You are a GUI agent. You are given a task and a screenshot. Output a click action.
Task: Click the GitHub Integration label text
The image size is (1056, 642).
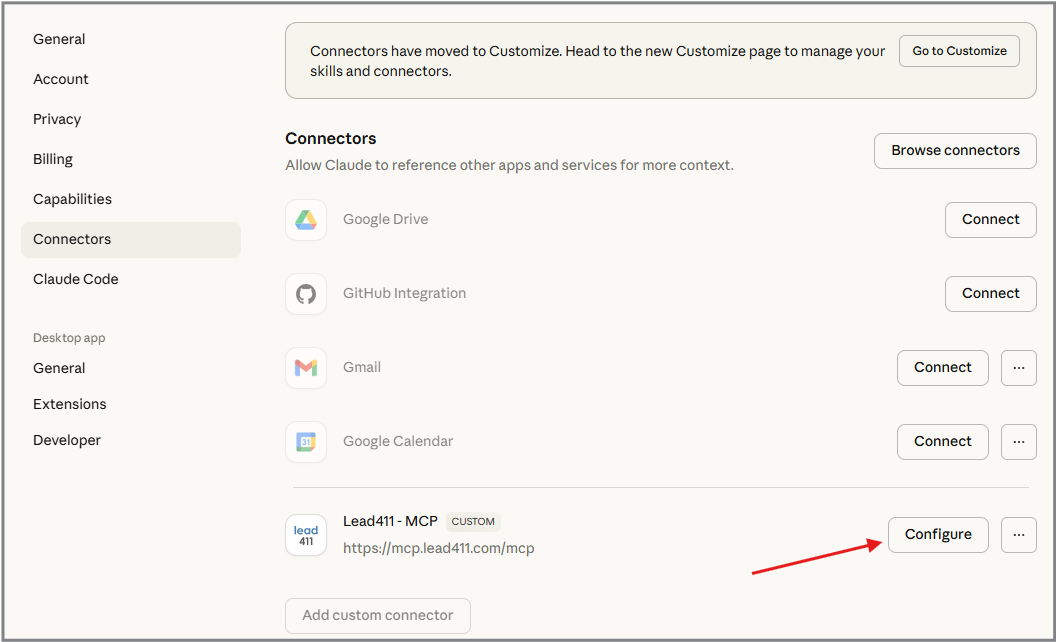pos(404,294)
